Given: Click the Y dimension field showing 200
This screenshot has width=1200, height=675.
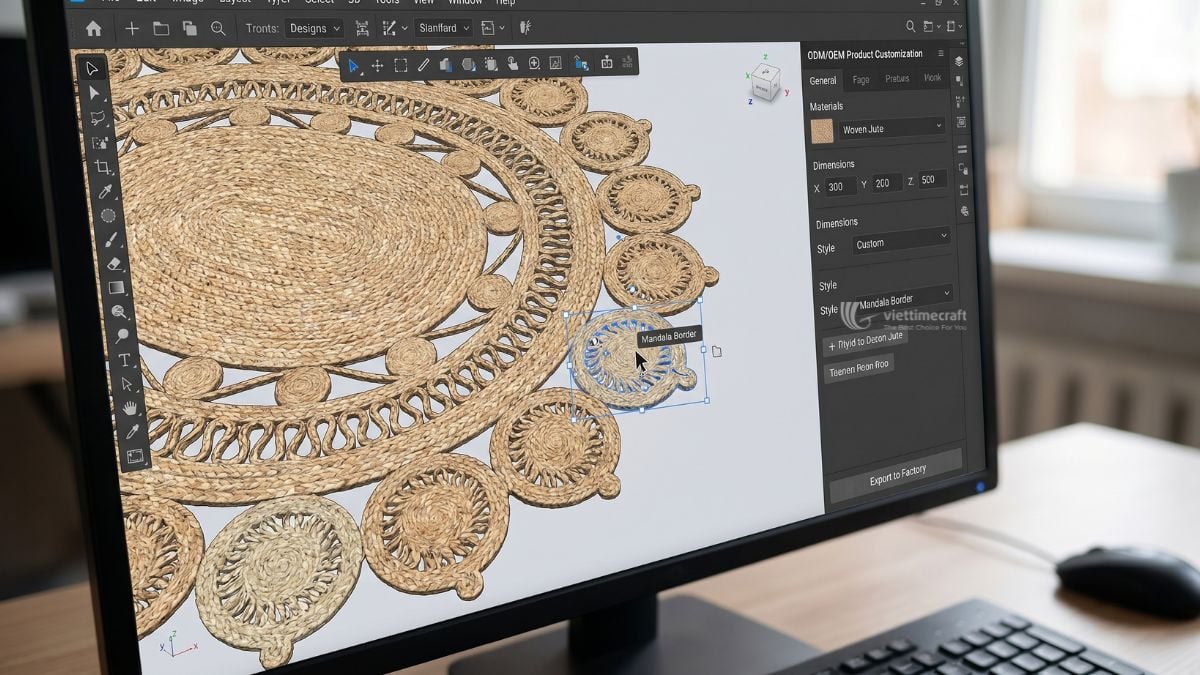Looking at the screenshot, I should 885,183.
